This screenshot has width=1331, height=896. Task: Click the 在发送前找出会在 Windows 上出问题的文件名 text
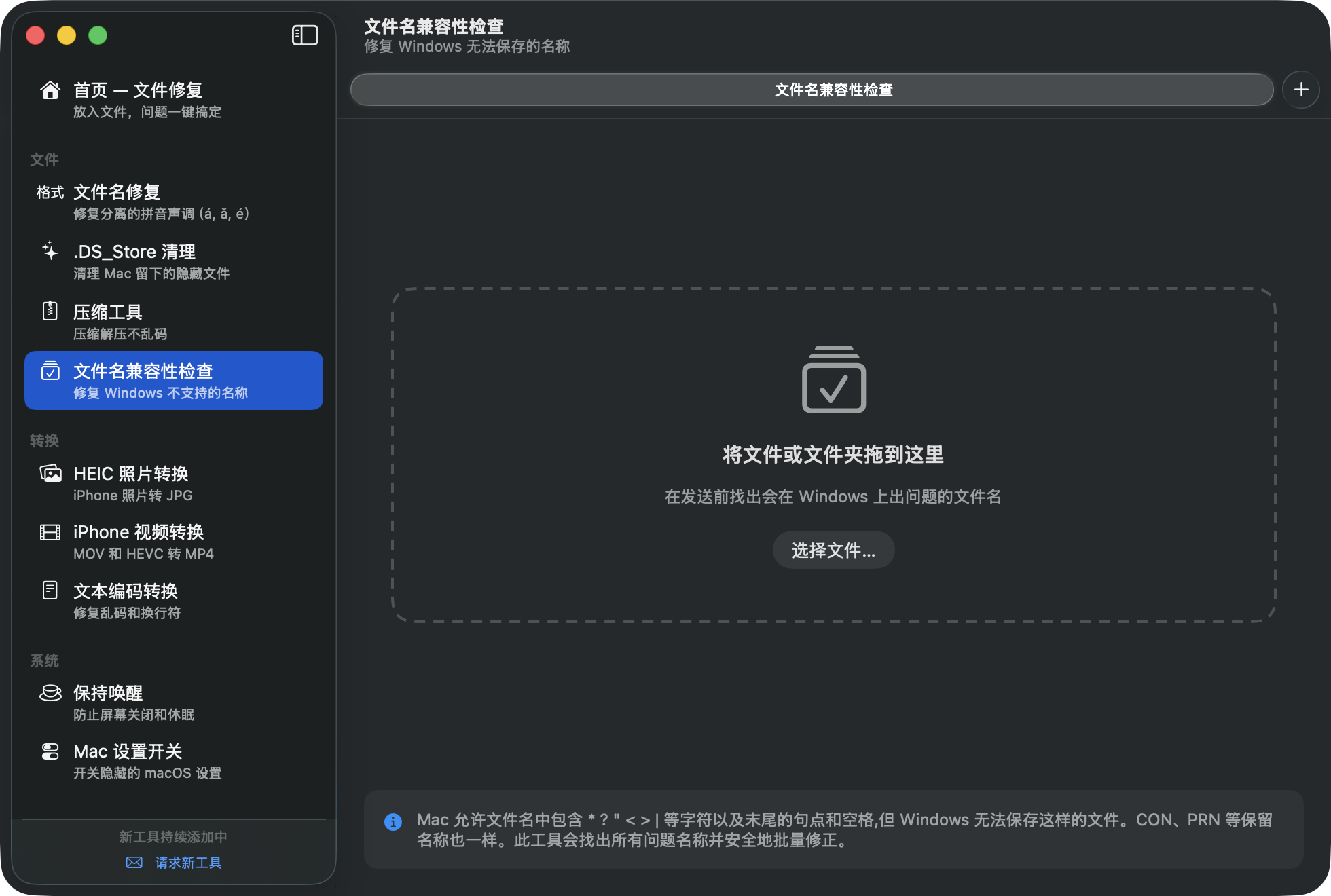(834, 497)
